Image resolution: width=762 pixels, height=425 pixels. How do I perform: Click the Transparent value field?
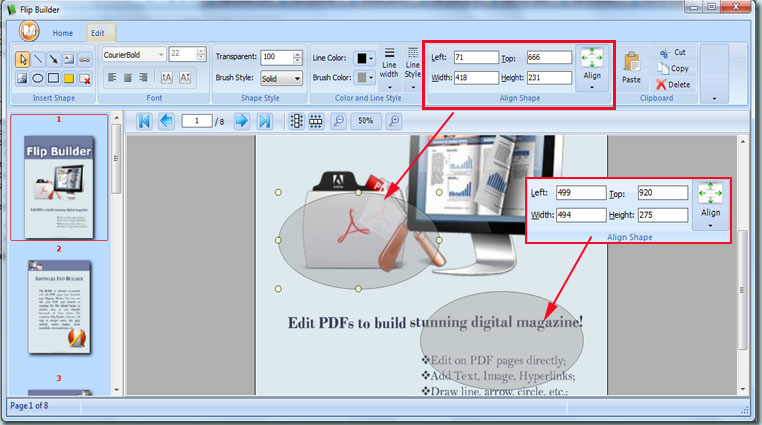click(x=277, y=57)
